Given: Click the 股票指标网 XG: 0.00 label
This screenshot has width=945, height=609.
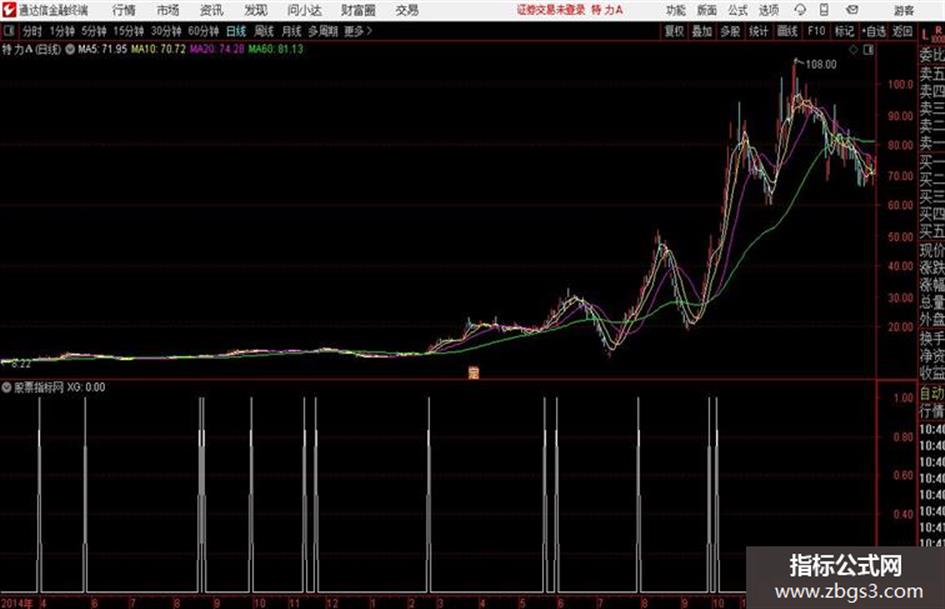Looking at the screenshot, I should click(60, 387).
